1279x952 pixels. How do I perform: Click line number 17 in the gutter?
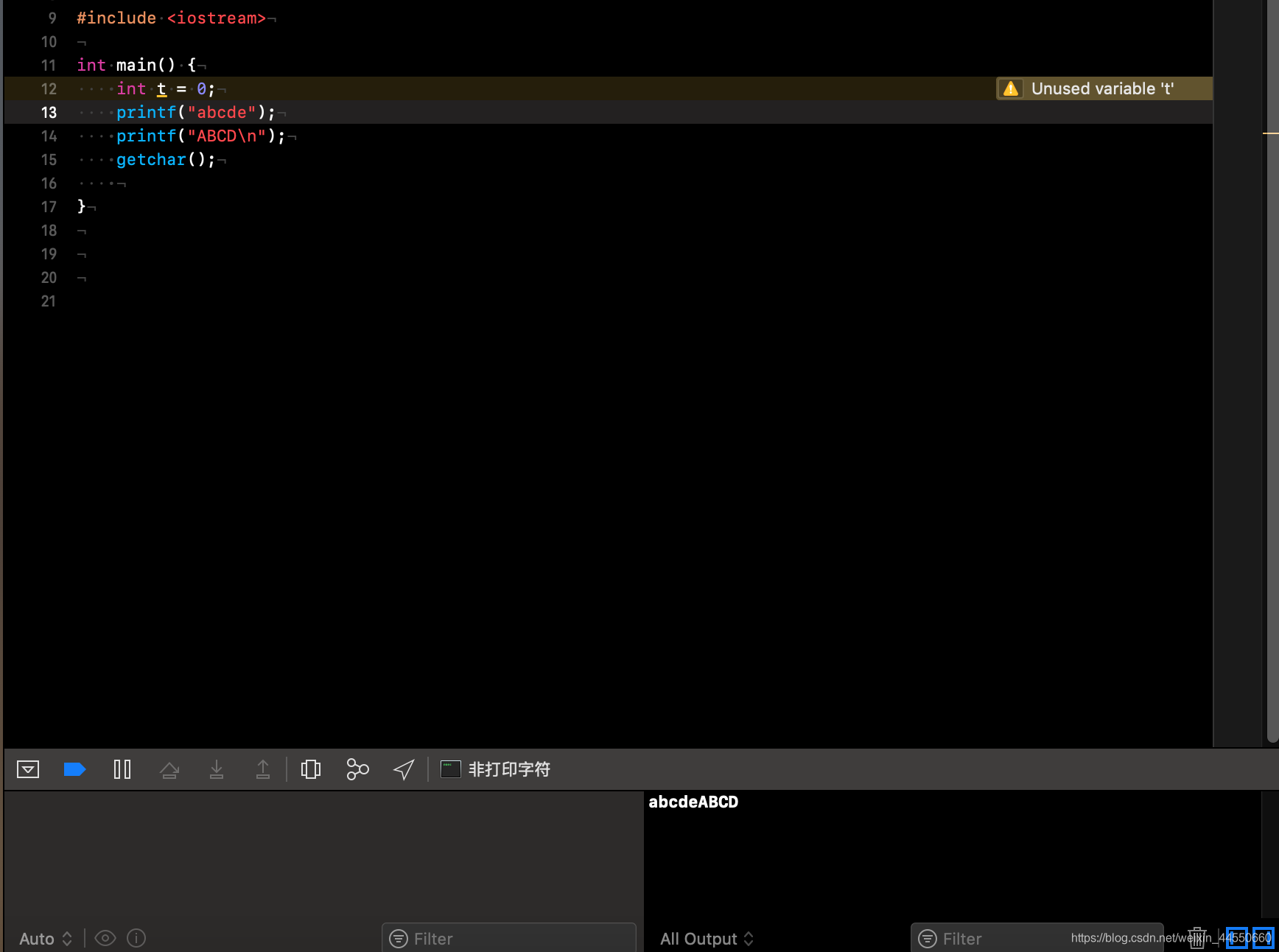[x=49, y=206]
